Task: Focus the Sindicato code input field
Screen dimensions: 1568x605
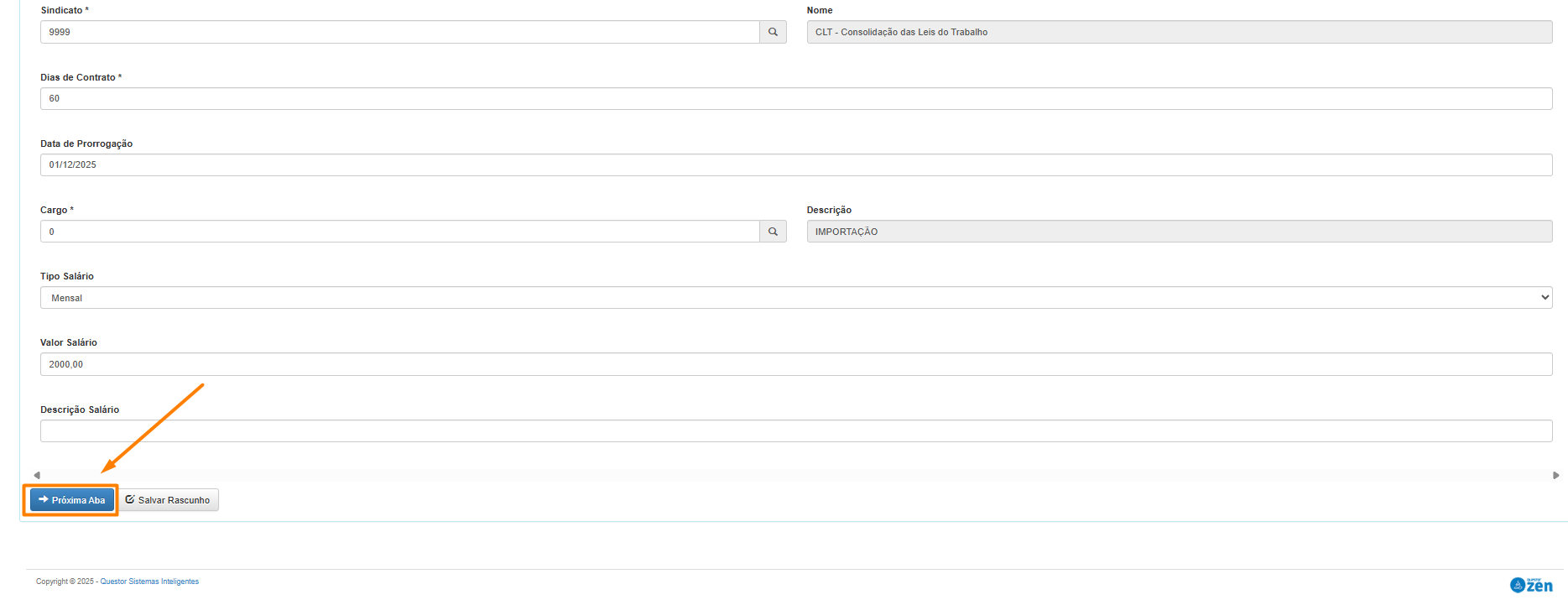Action: pyautogui.click(x=399, y=32)
